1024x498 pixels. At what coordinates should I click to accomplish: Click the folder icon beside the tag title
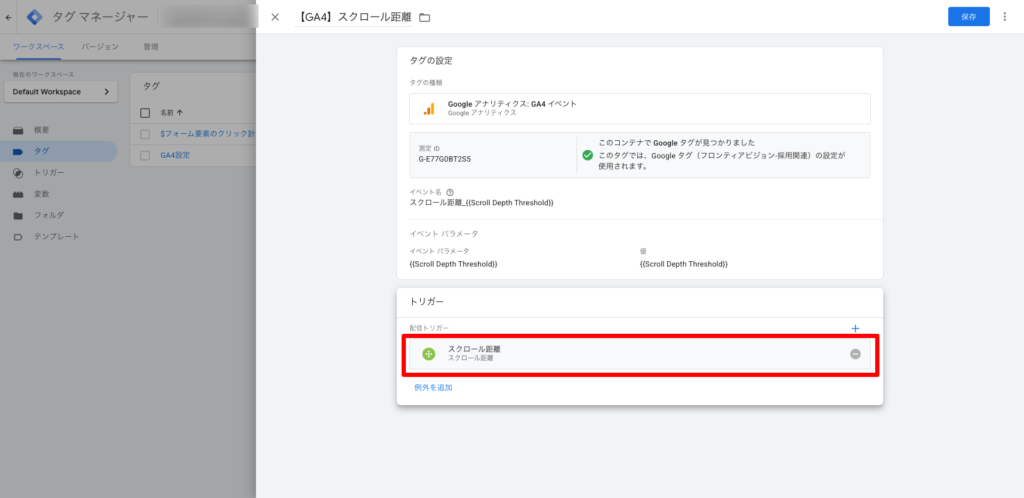pos(425,17)
